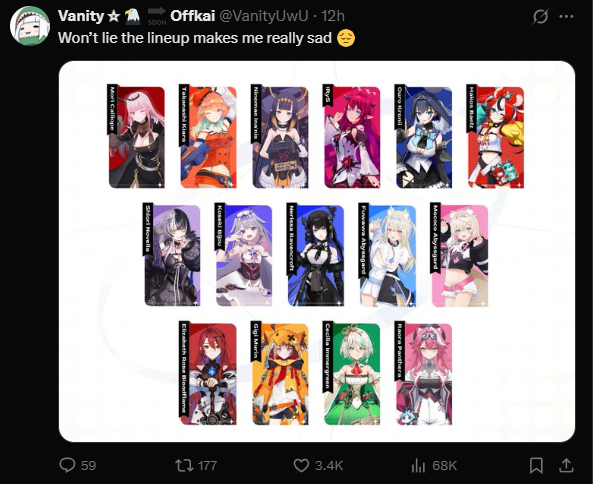Open the three-dot more options menu
Viewport: 593px width, 484px height.
click(566, 17)
